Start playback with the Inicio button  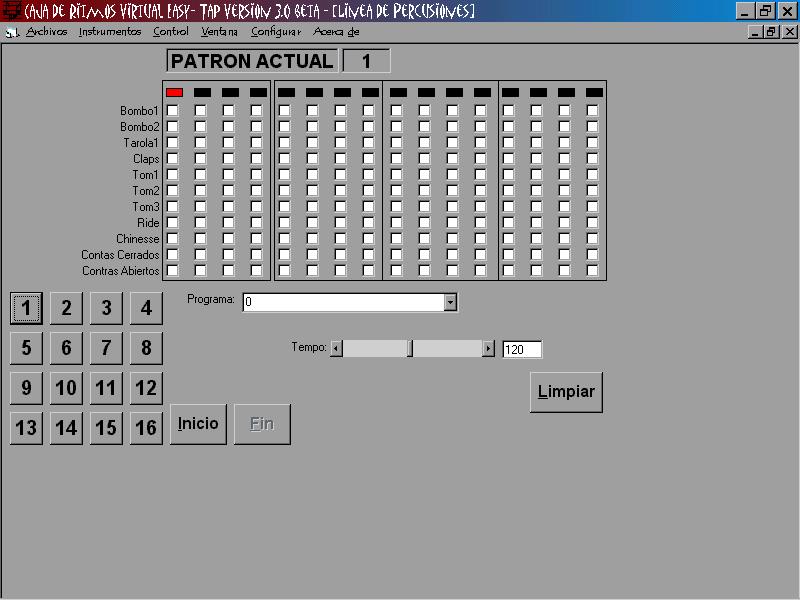tap(198, 424)
